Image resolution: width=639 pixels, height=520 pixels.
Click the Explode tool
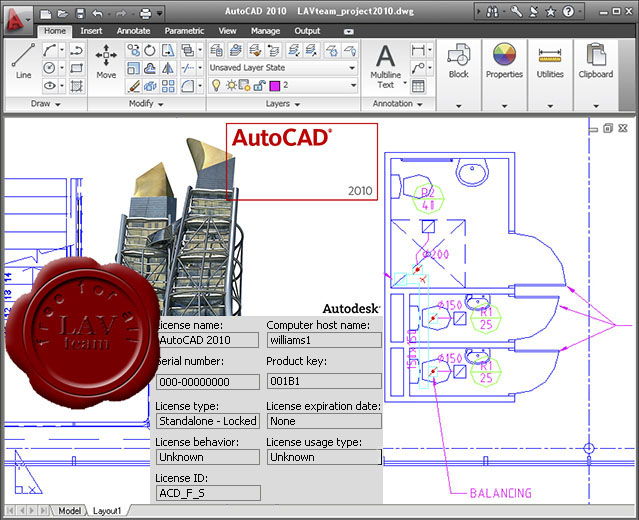coord(150,86)
